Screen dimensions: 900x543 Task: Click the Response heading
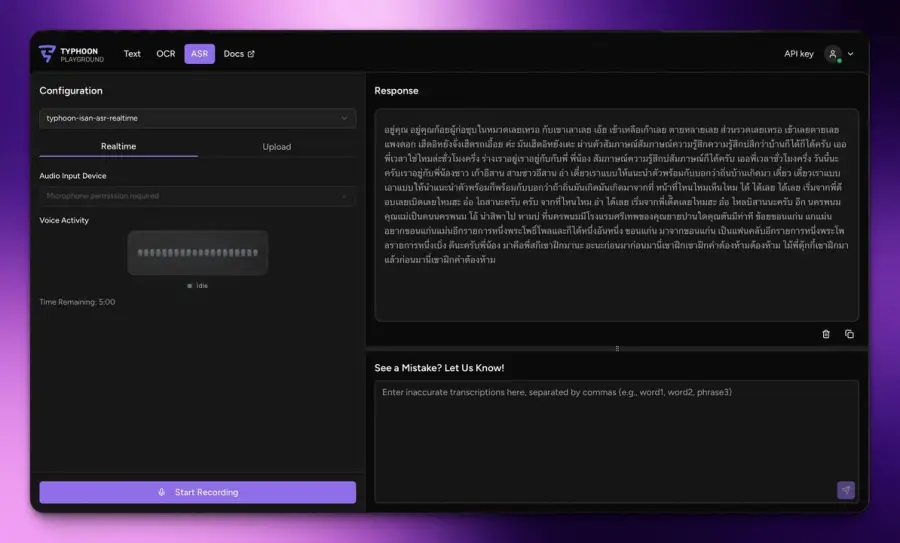click(396, 91)
